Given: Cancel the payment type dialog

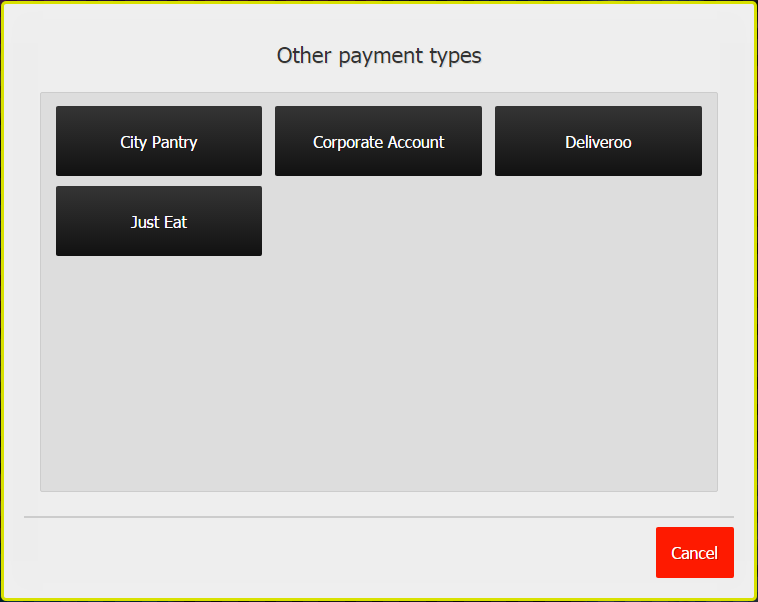Looking at the screenshot, I should 694,552.
